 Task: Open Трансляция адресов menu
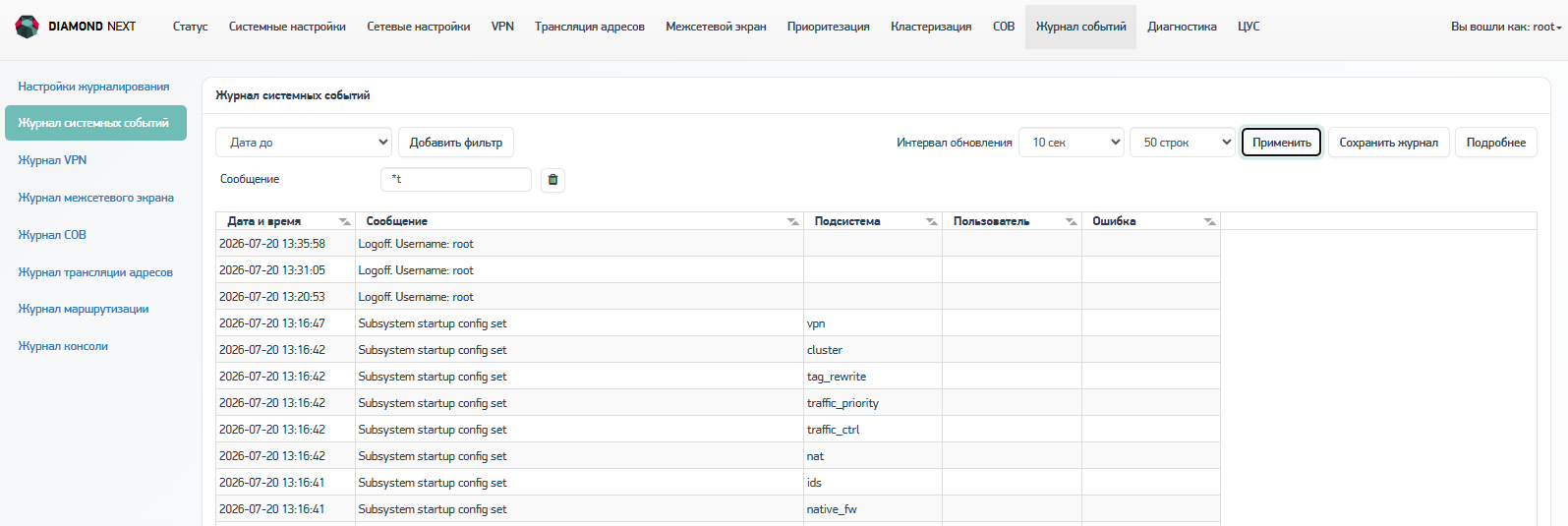(x=590, y=27)
